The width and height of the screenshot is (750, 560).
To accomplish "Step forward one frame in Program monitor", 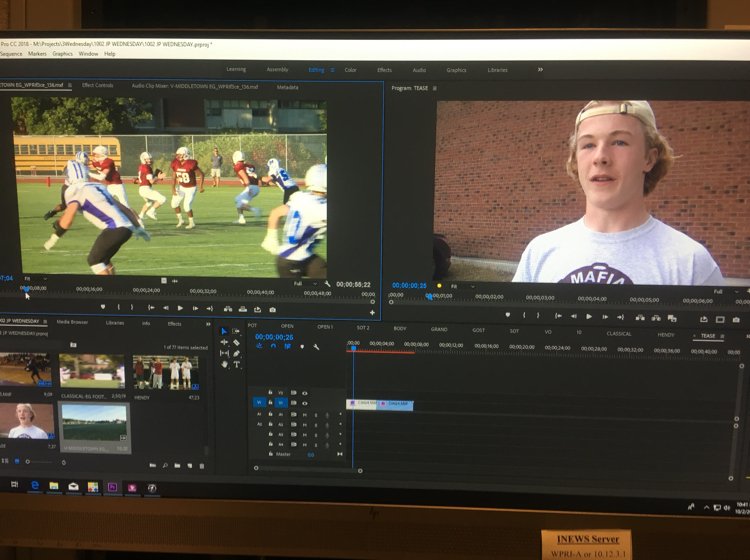I will click(605, 317).
